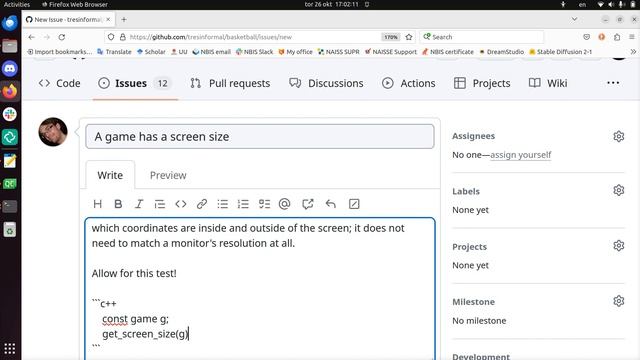
Task: Reference an issue or pull request
Action: click(308, 204)
